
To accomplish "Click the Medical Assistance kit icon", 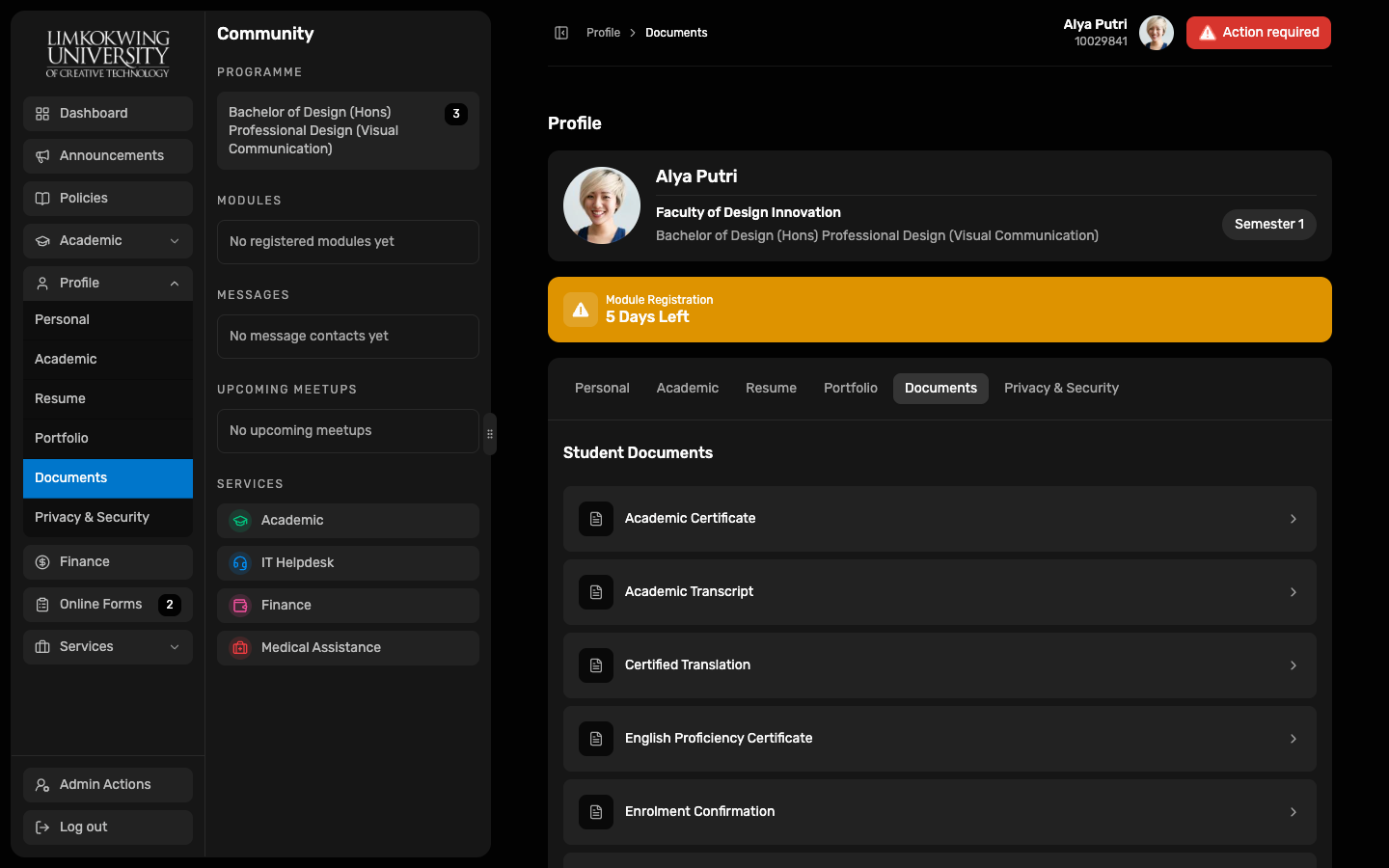I will 240,648.
